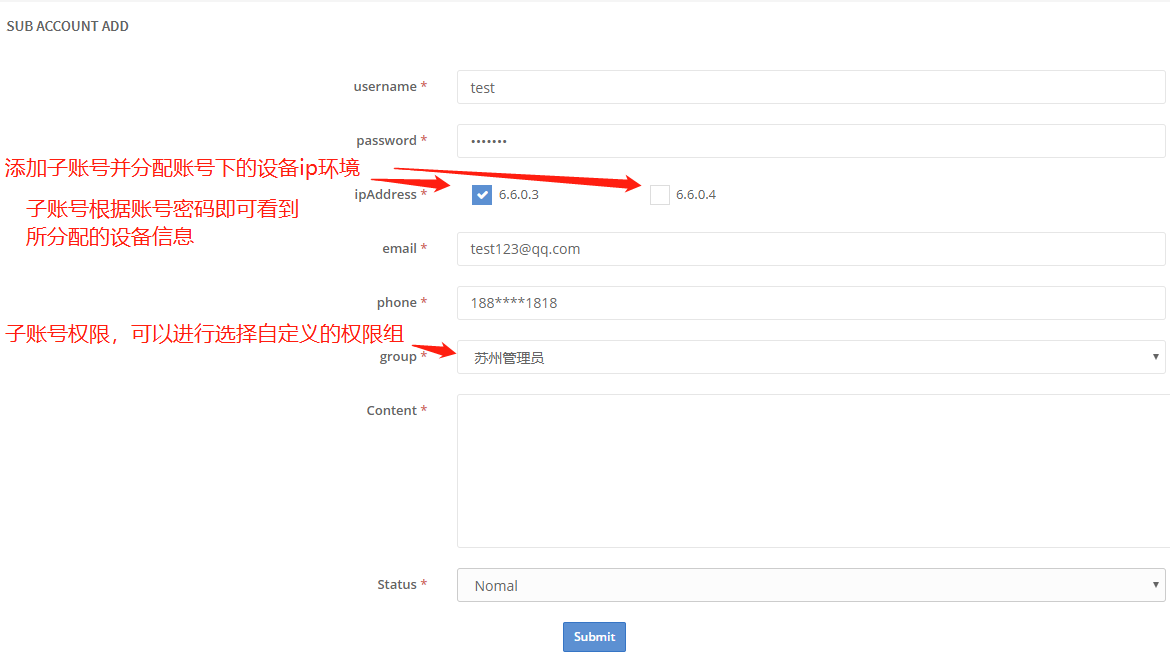Click the password field label
This screenshot has width=1170, height=653.
[387, 140]
